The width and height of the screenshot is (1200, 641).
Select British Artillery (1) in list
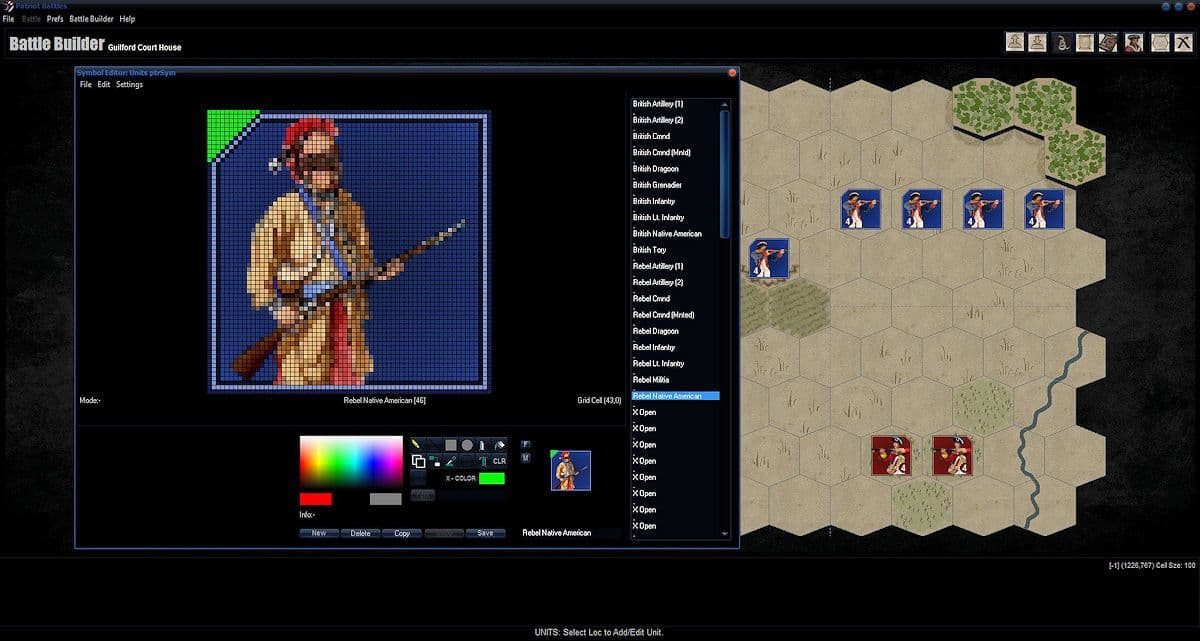coord(658,104)
